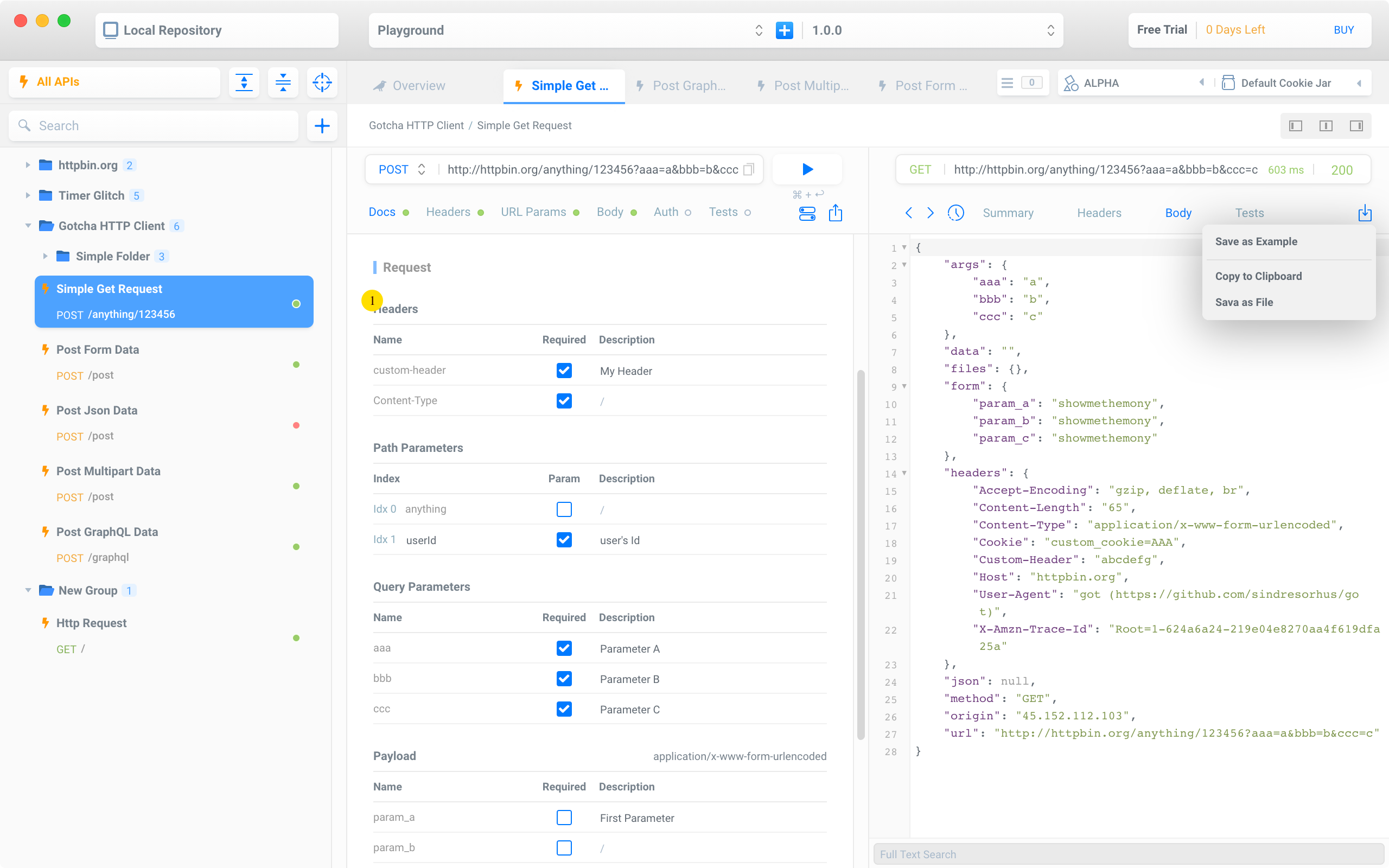Click the BUY link

click(x=1343, y=30)
